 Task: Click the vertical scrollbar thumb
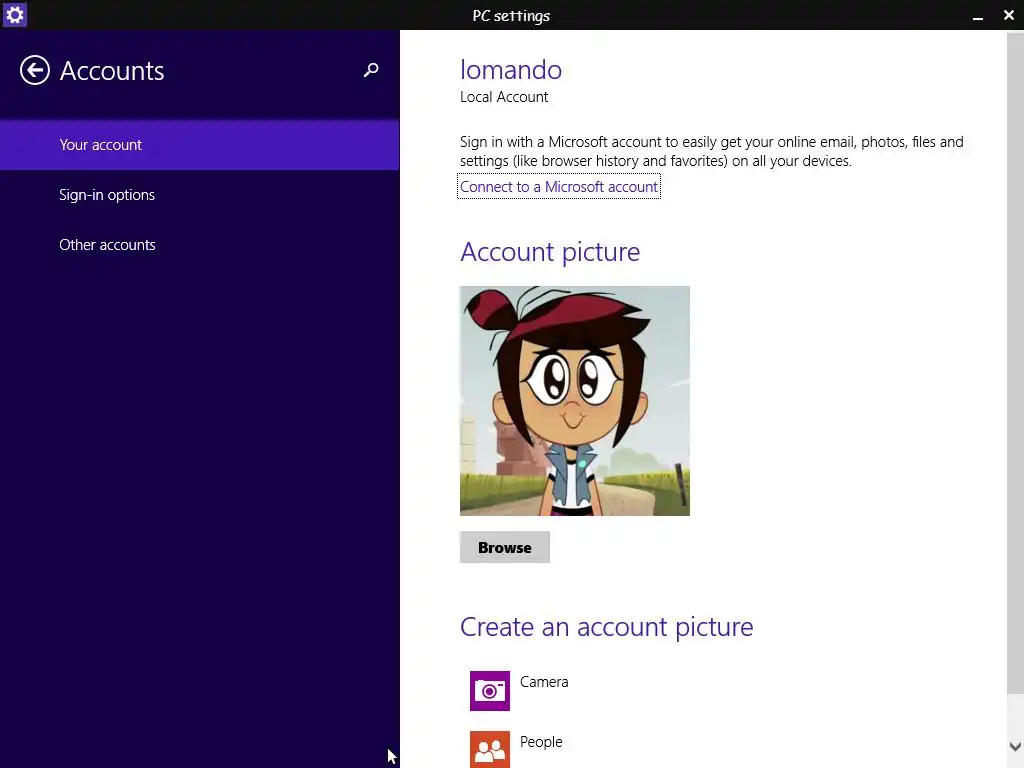point(1015,362)
